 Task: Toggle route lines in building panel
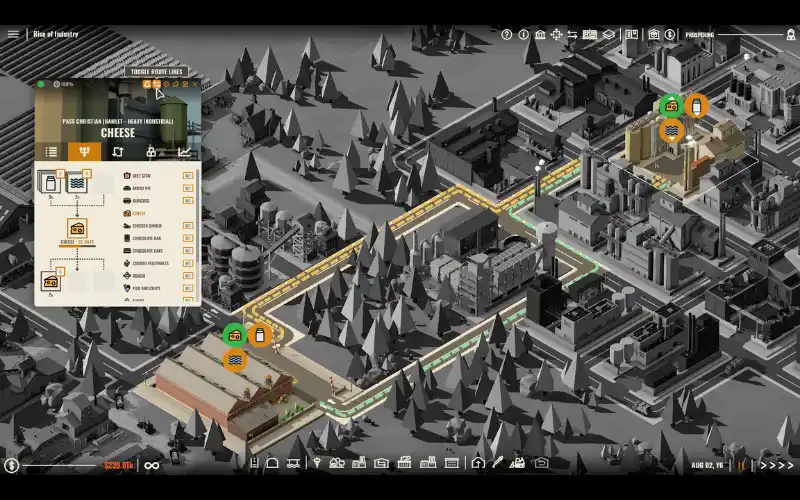157,84
